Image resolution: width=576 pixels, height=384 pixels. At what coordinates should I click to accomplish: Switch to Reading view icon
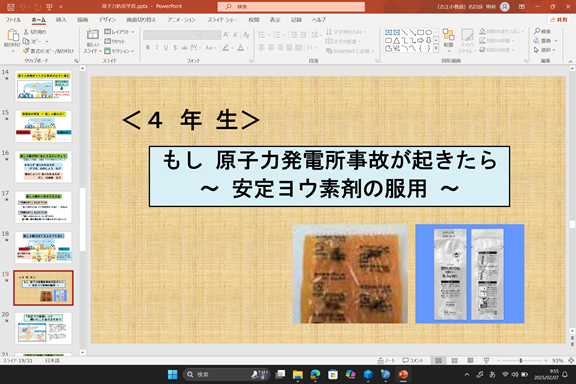pos(470,360)
